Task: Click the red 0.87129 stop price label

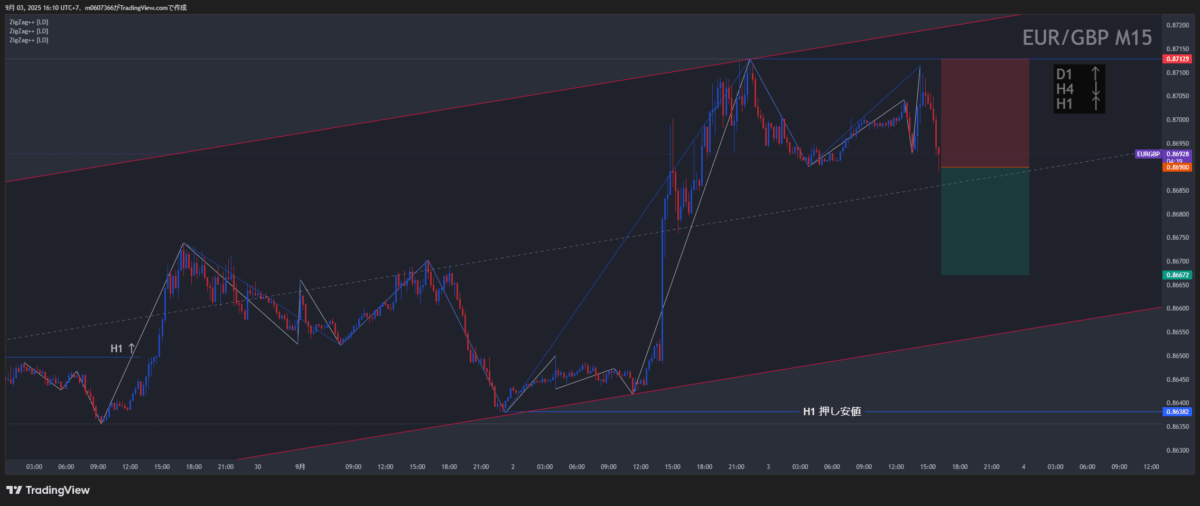Action: (1177, 59)
